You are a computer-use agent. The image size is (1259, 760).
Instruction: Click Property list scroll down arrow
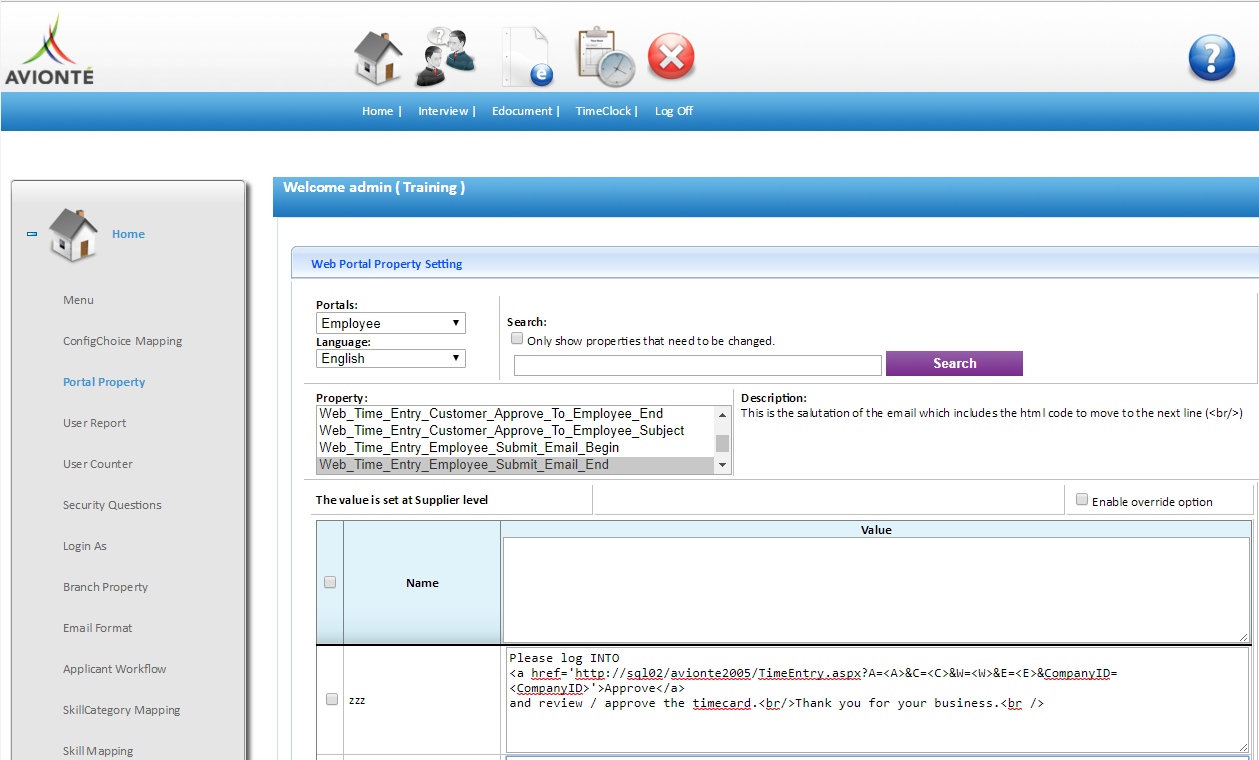click(723, 466)
